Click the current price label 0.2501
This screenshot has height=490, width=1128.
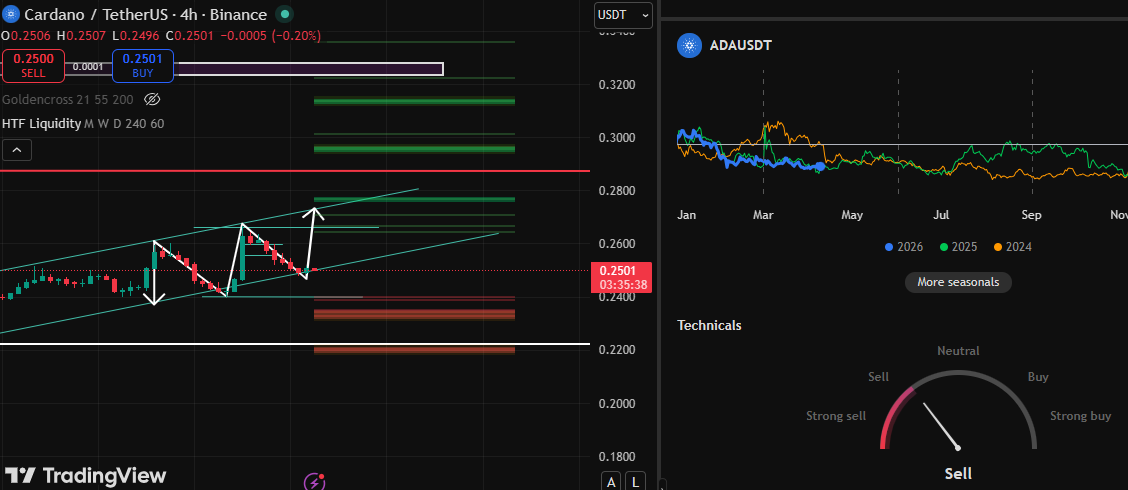pyautogui.click(x=616, y=271)
